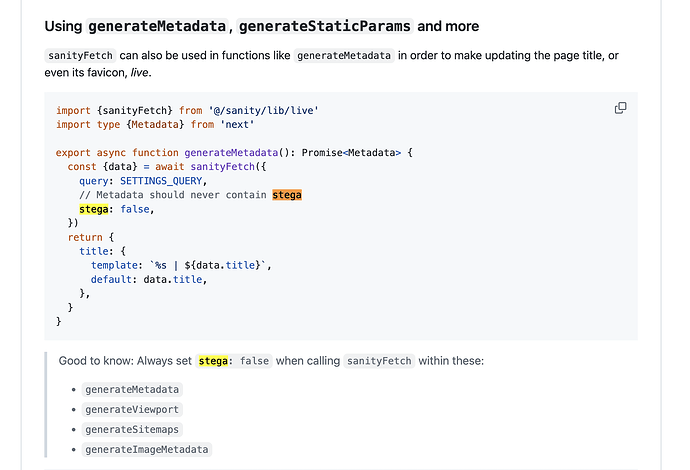Click highlighted "stega" in Good to know note

coord(213,360)
